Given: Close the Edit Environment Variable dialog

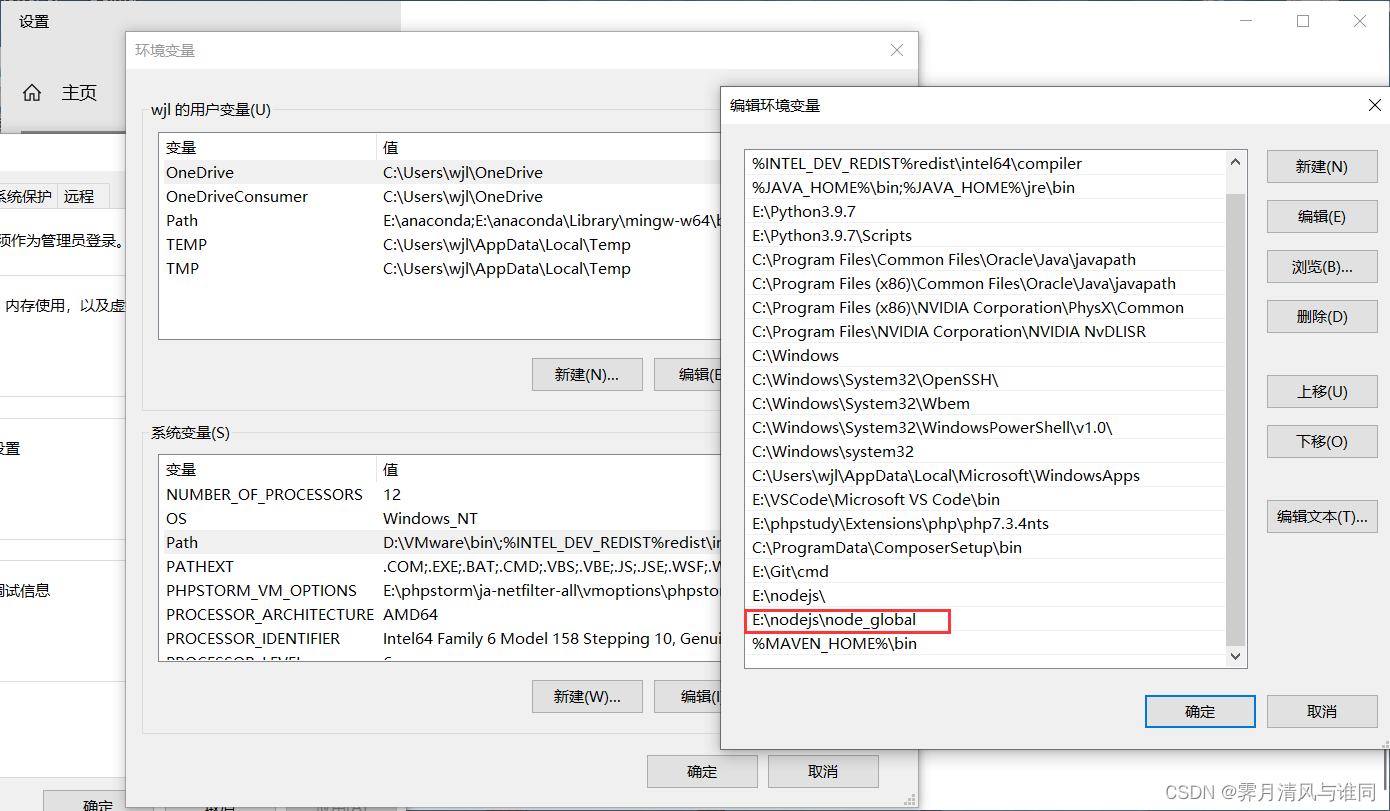Looking at the screenshot, I should pyautogui.click(x=1374, y=105).
